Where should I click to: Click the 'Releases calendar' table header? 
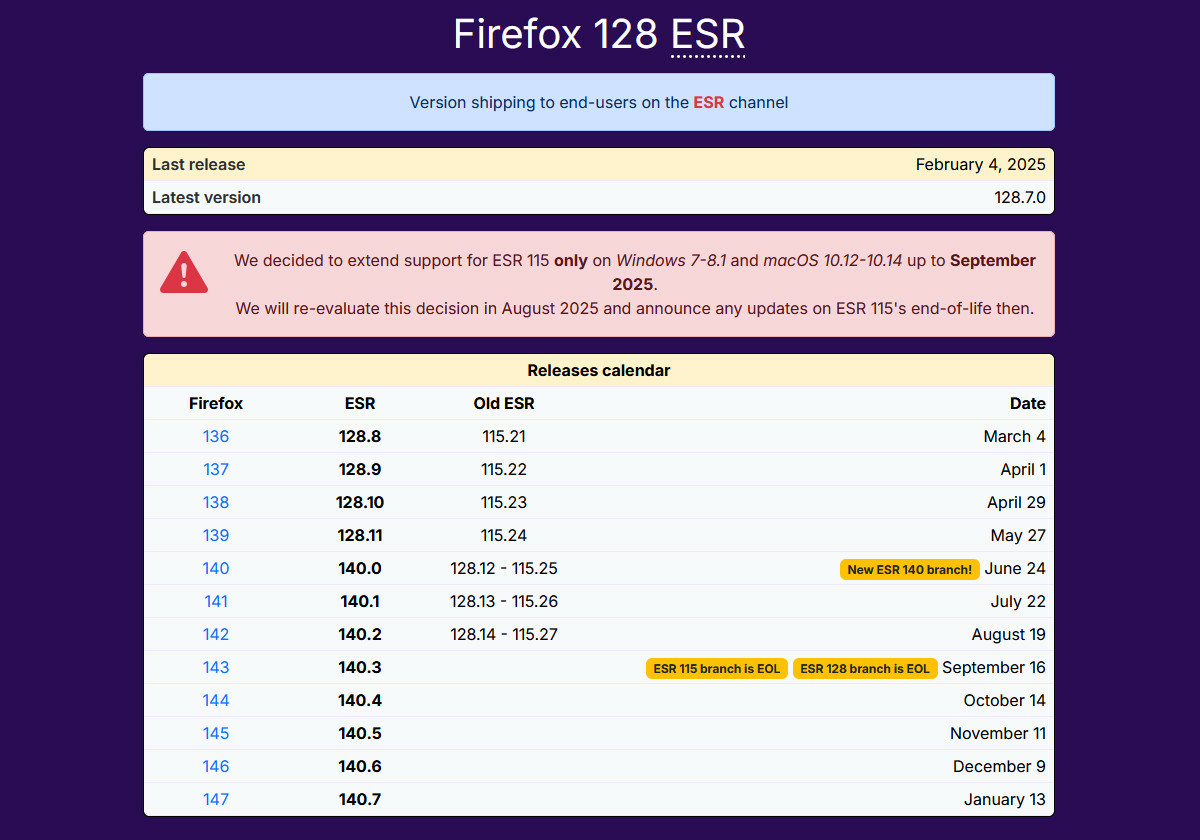point(599,370)
